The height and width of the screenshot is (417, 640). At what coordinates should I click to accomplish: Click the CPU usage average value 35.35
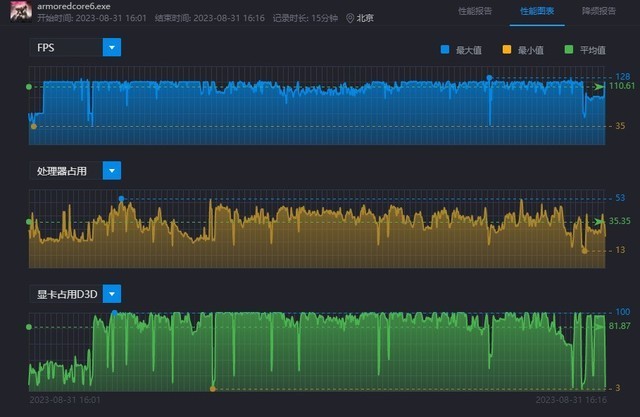tap(620, 221)
